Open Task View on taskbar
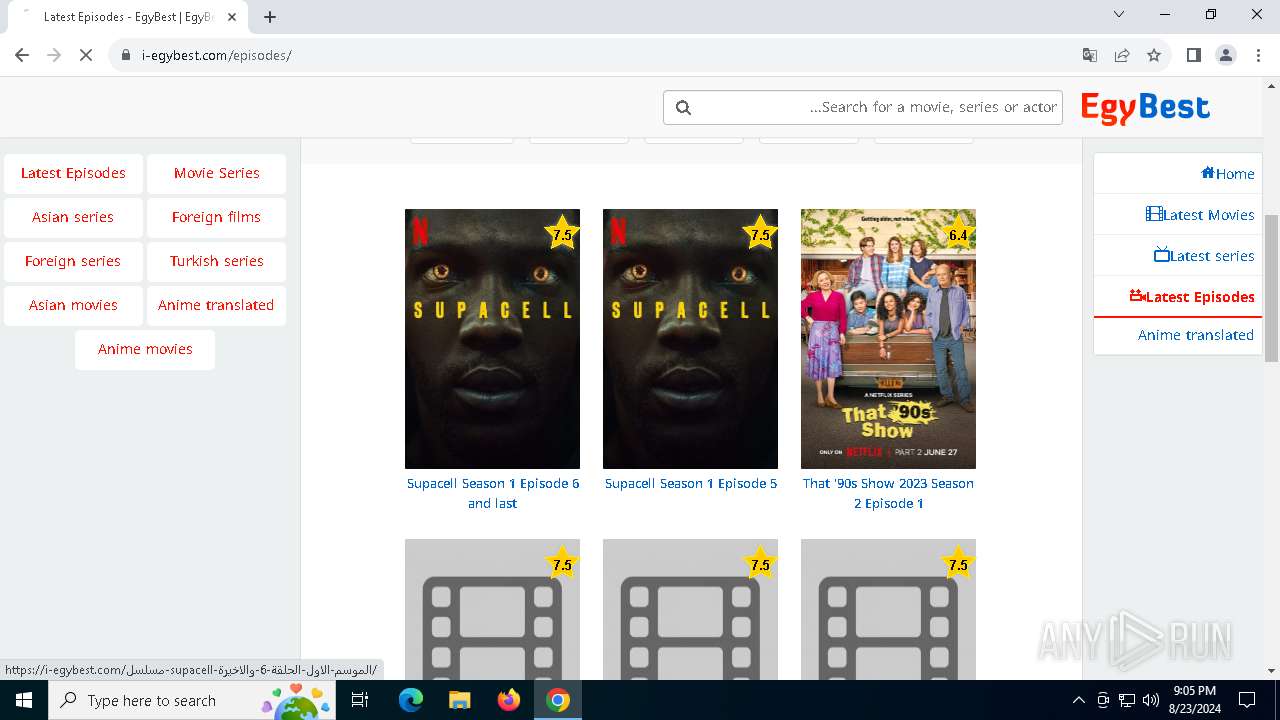Image resolution: width=1280 pixels, height=720 pixels. click(361, 700)
